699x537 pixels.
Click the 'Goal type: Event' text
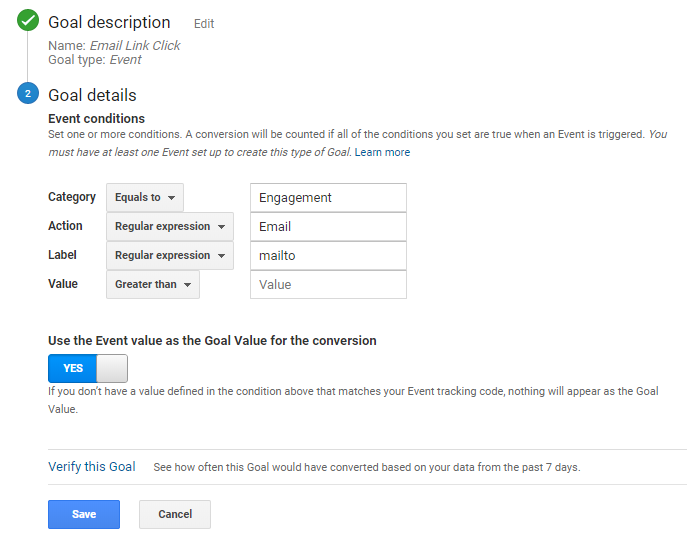click(95, 60)
